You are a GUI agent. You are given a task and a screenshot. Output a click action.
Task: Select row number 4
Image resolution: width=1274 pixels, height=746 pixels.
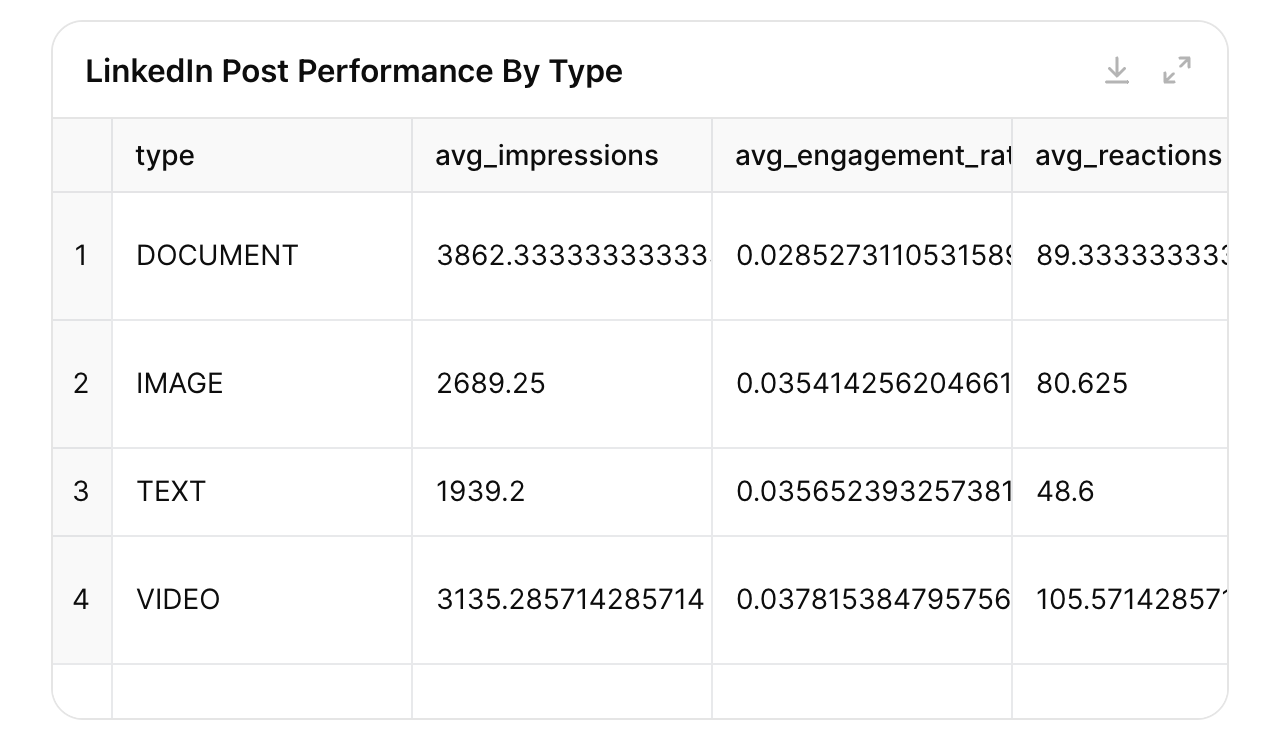(81, 600)
